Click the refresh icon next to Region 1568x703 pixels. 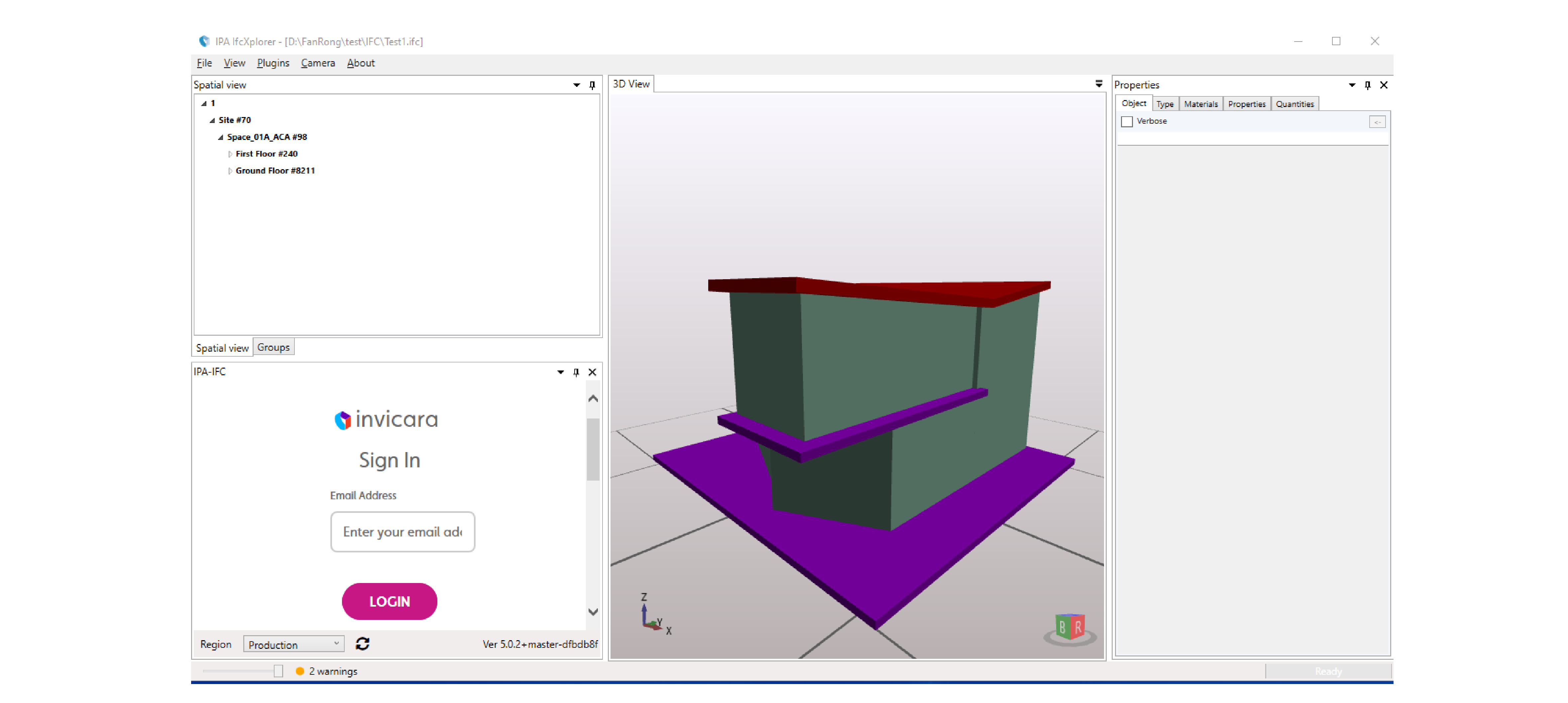click(362, 644)
